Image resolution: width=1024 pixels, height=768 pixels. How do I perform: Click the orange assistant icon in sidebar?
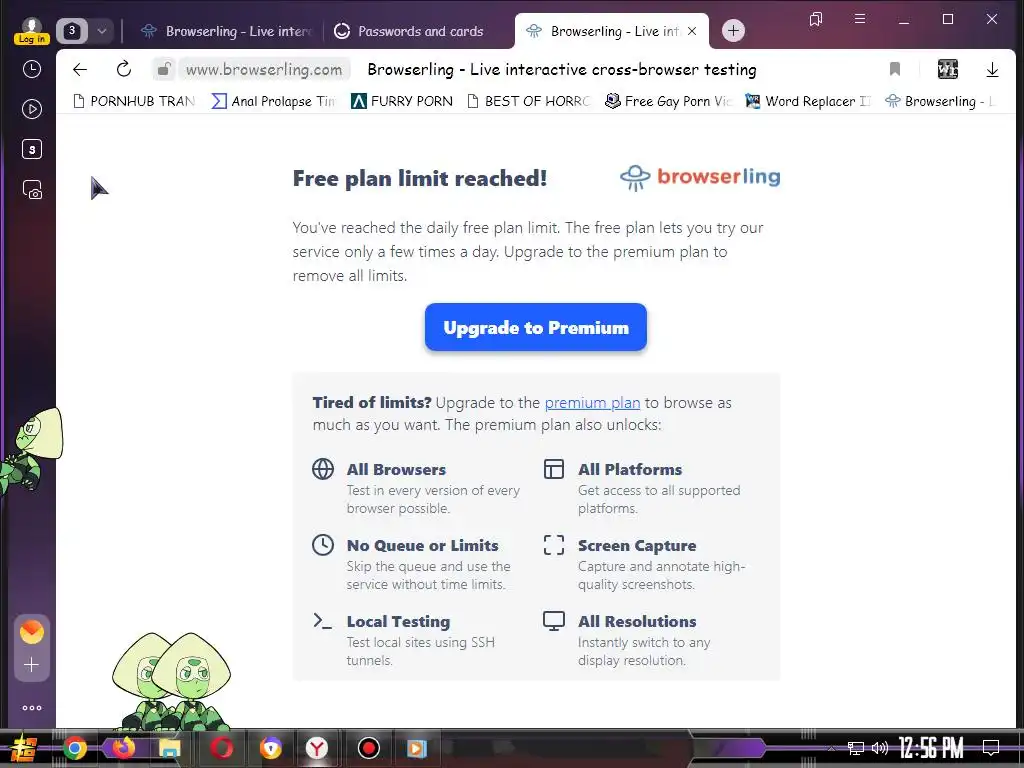click(31, 632)
